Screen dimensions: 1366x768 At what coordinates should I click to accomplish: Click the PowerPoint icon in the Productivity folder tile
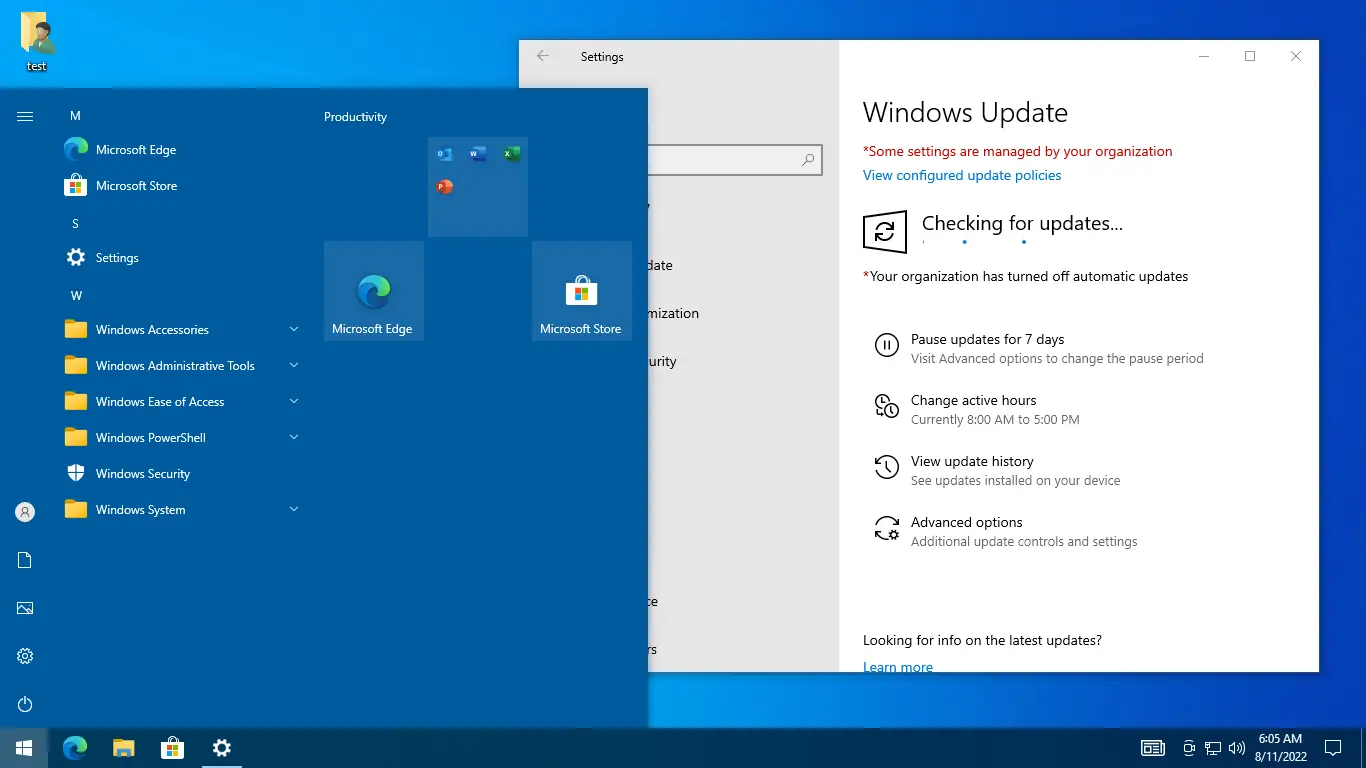(445, 187)
